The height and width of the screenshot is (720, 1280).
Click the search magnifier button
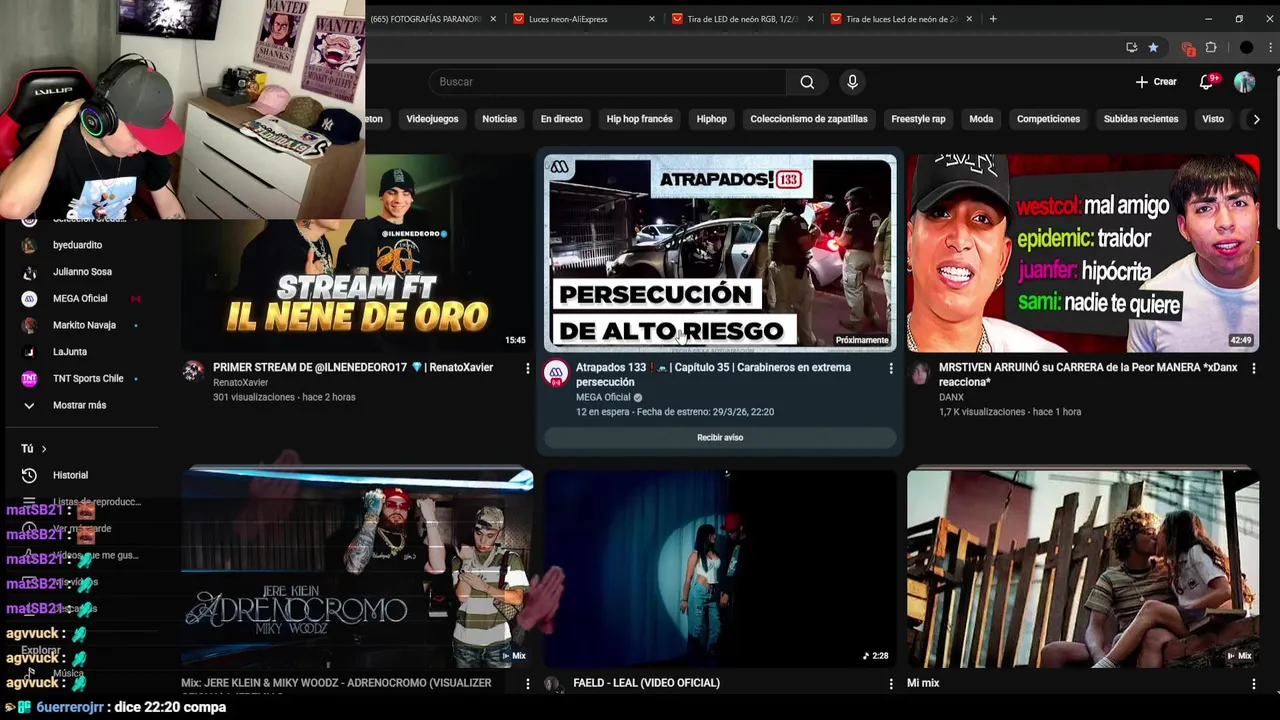click(807, 82)
